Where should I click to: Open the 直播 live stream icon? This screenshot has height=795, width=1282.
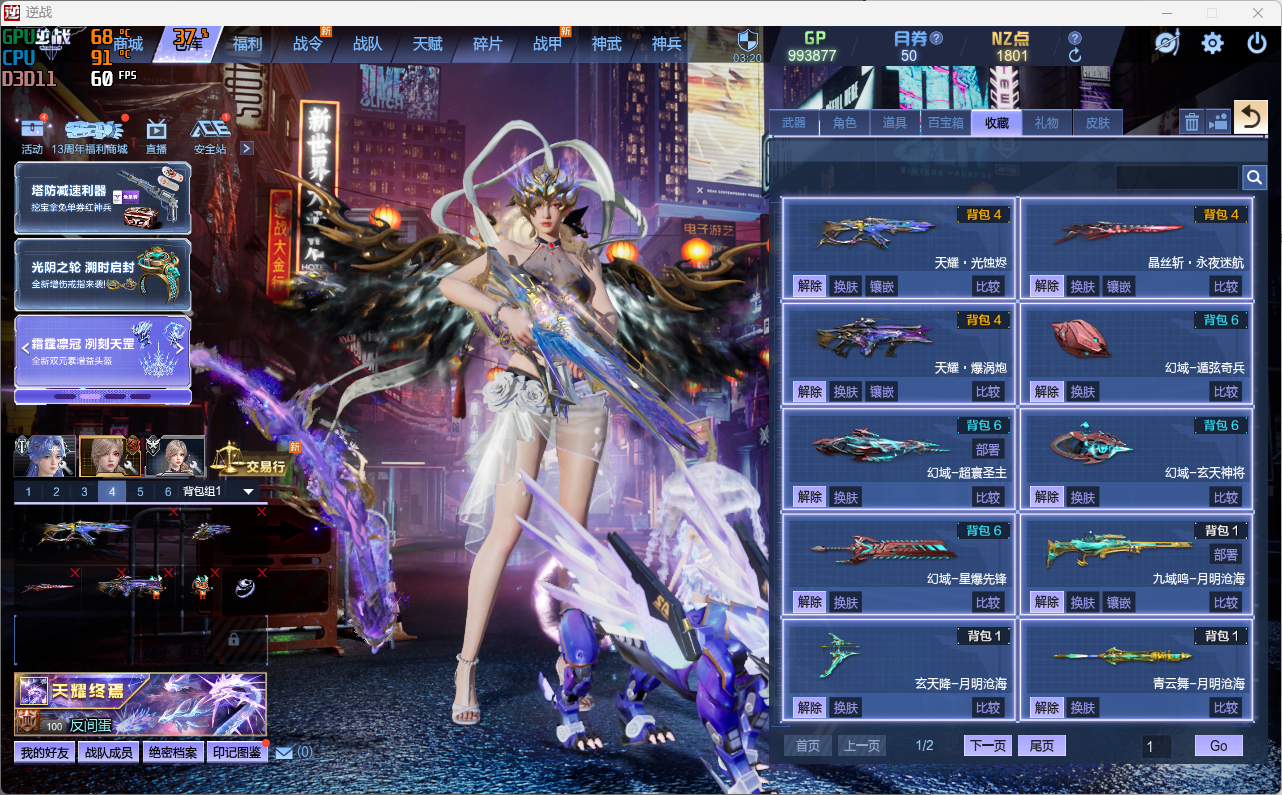[156, 134]
